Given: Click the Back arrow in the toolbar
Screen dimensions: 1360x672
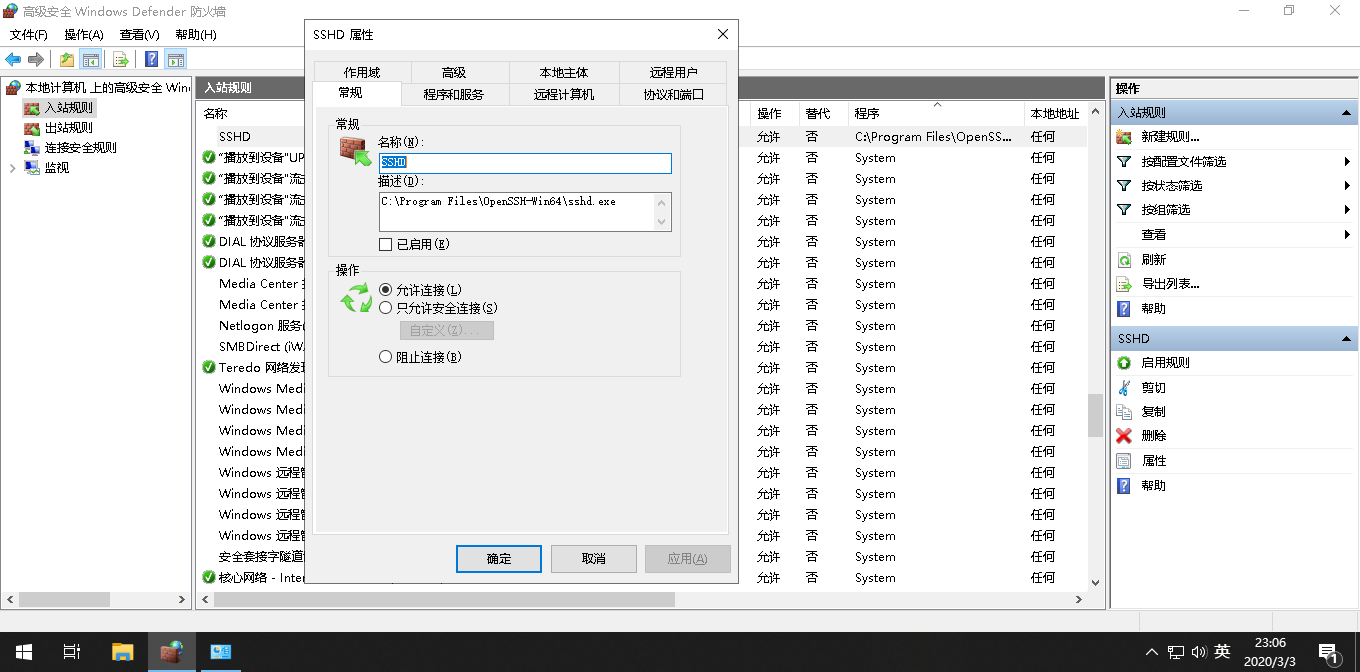Looking at the screenshot, I should (13, 59).
